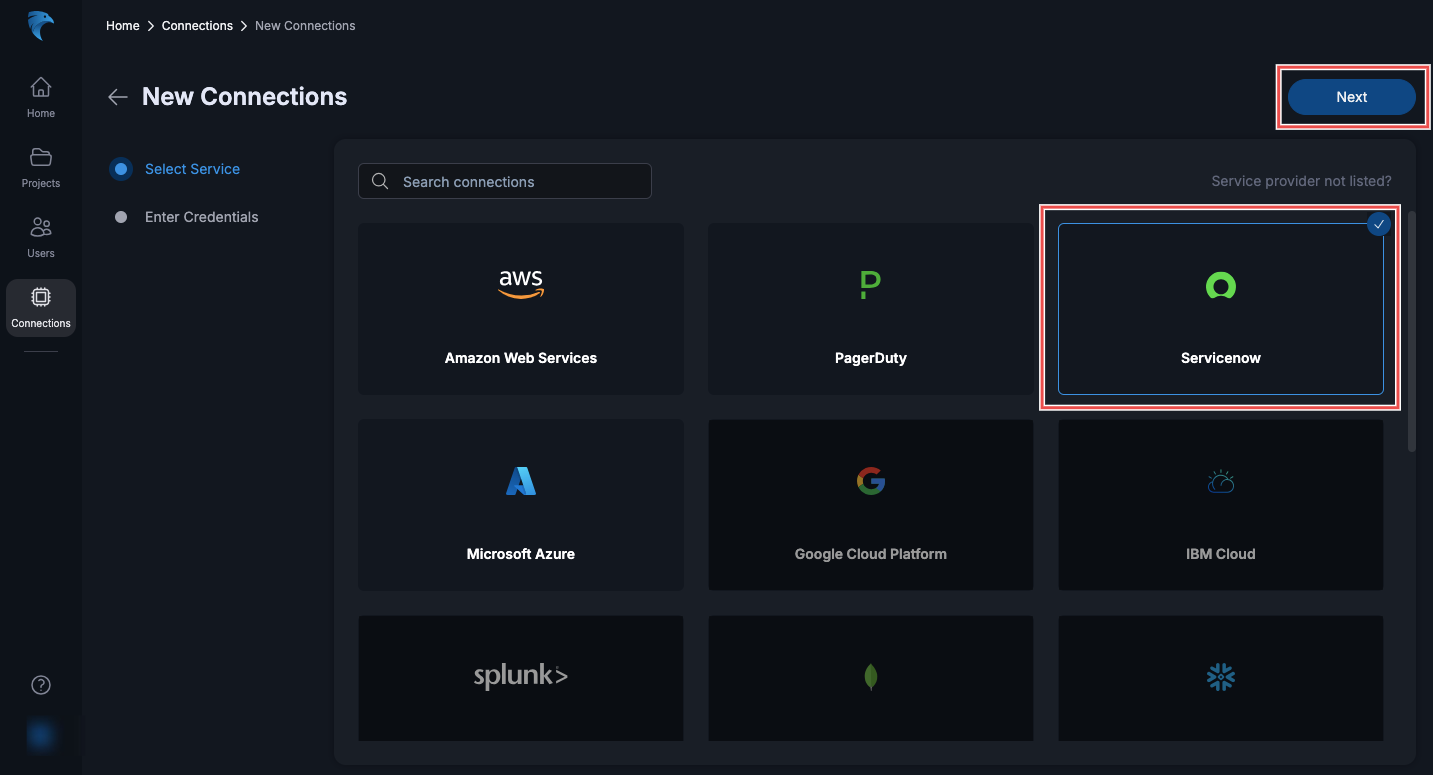This screenshot has width=1433, height=775.
Task: Select the Splunk service tile
Action: coord(520,677)
